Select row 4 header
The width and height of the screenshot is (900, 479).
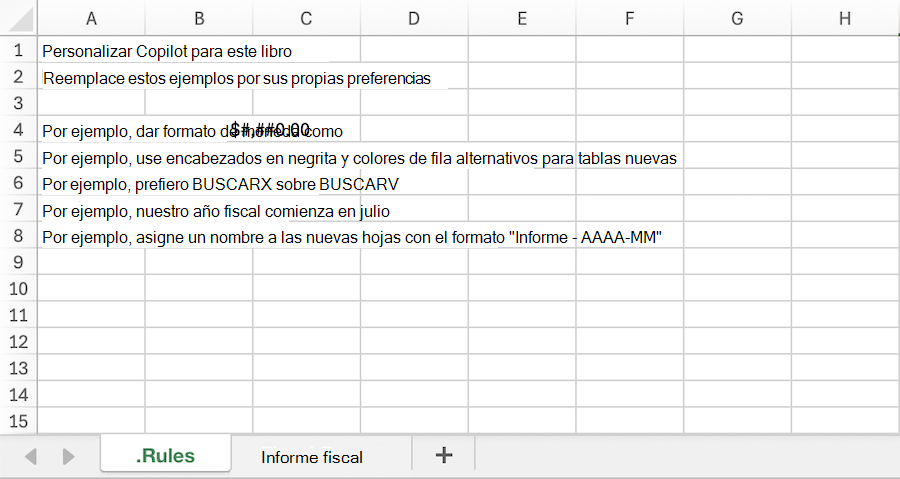(18, 130)
